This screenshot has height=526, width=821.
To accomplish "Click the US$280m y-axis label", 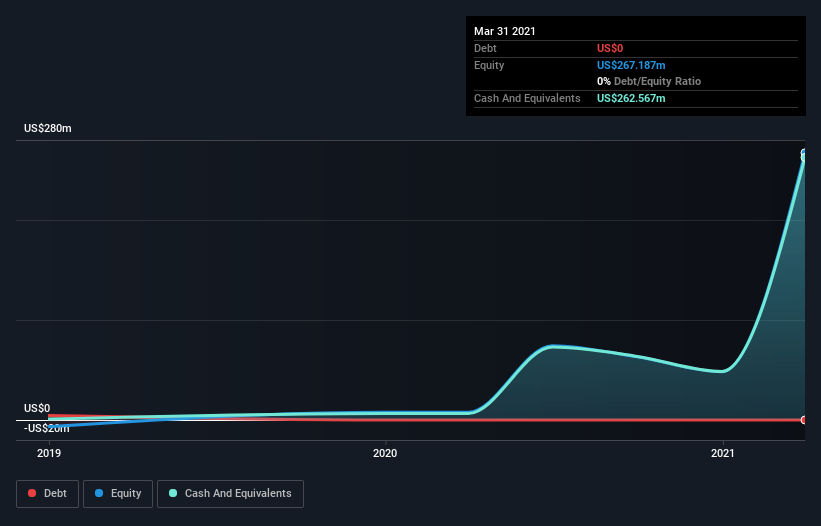I will click(48, 128).
